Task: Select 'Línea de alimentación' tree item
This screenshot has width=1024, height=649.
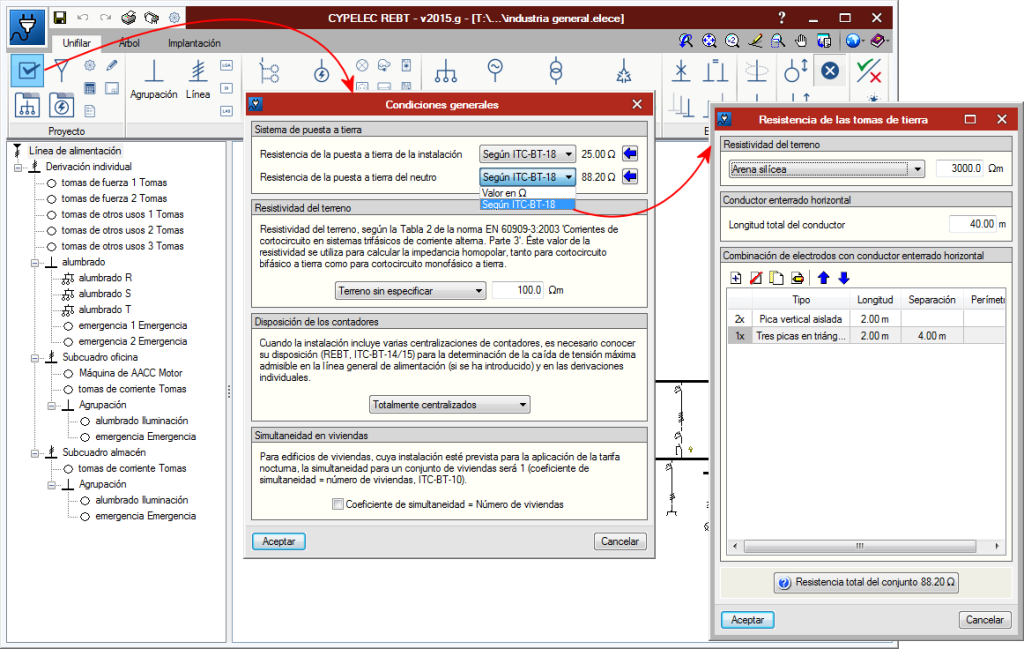Action: click(74, 151)
